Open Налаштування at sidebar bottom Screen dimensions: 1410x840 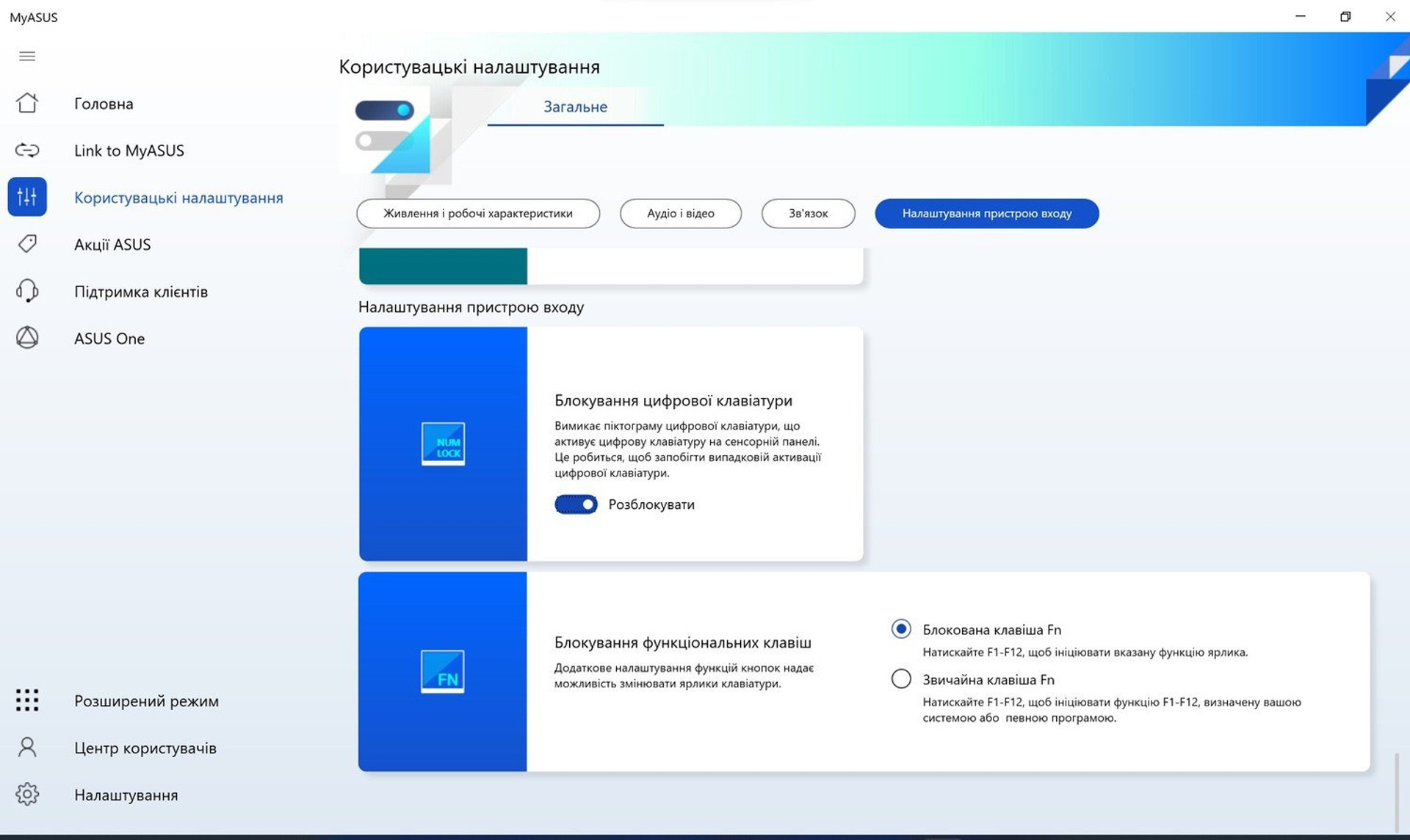126,795
